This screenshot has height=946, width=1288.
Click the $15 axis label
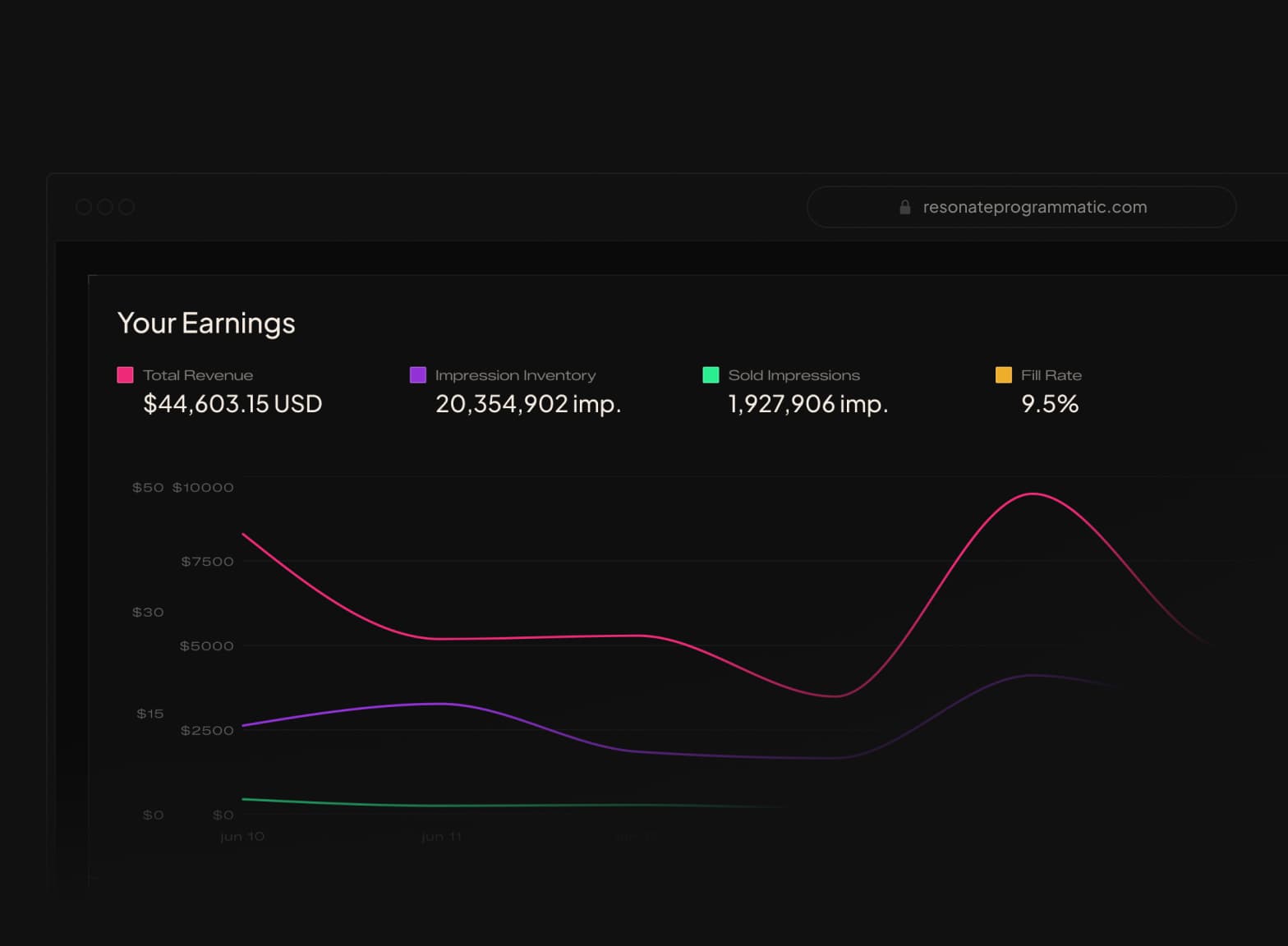150,714
